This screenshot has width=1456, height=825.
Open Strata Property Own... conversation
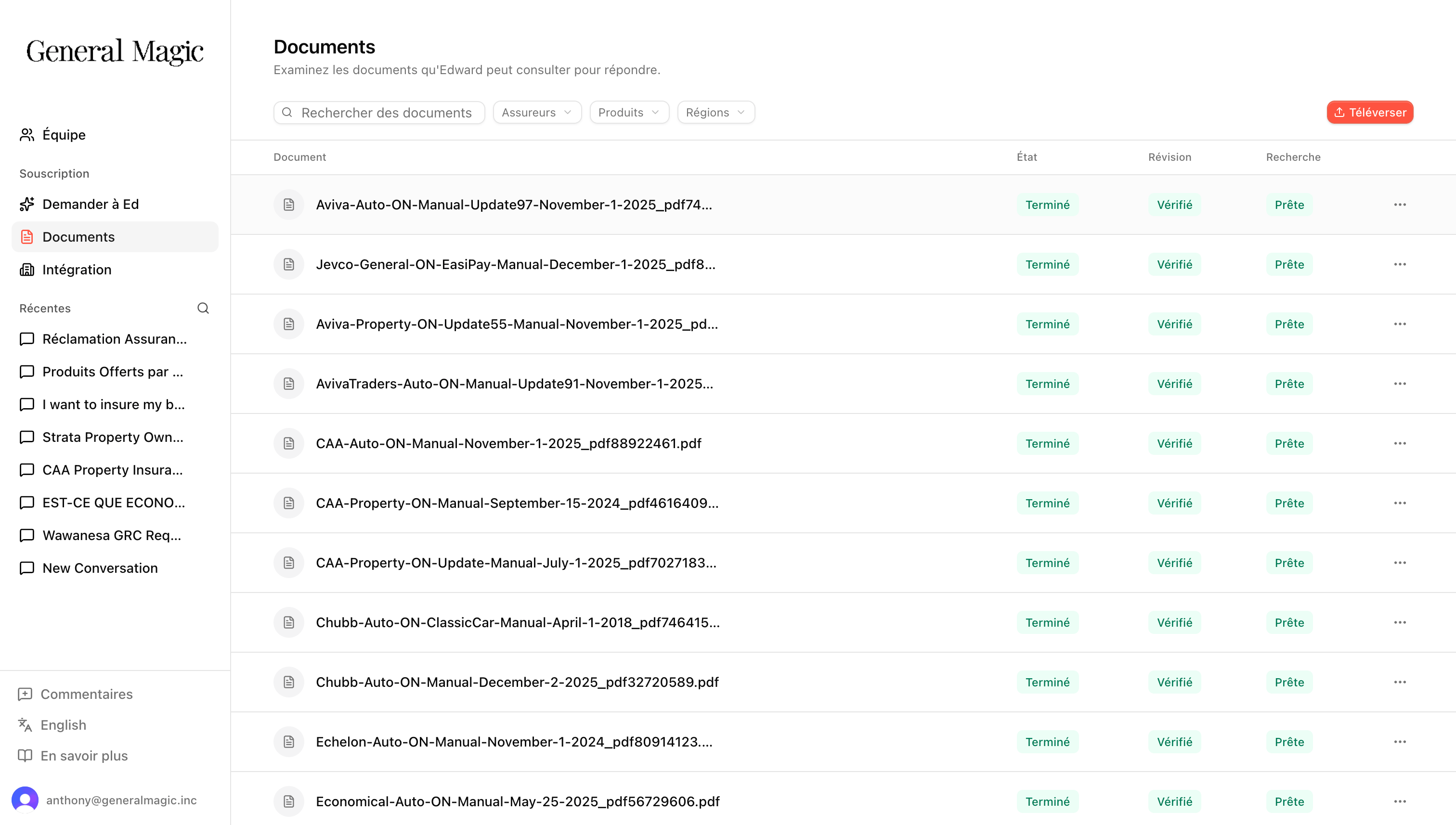coord(115,438)
